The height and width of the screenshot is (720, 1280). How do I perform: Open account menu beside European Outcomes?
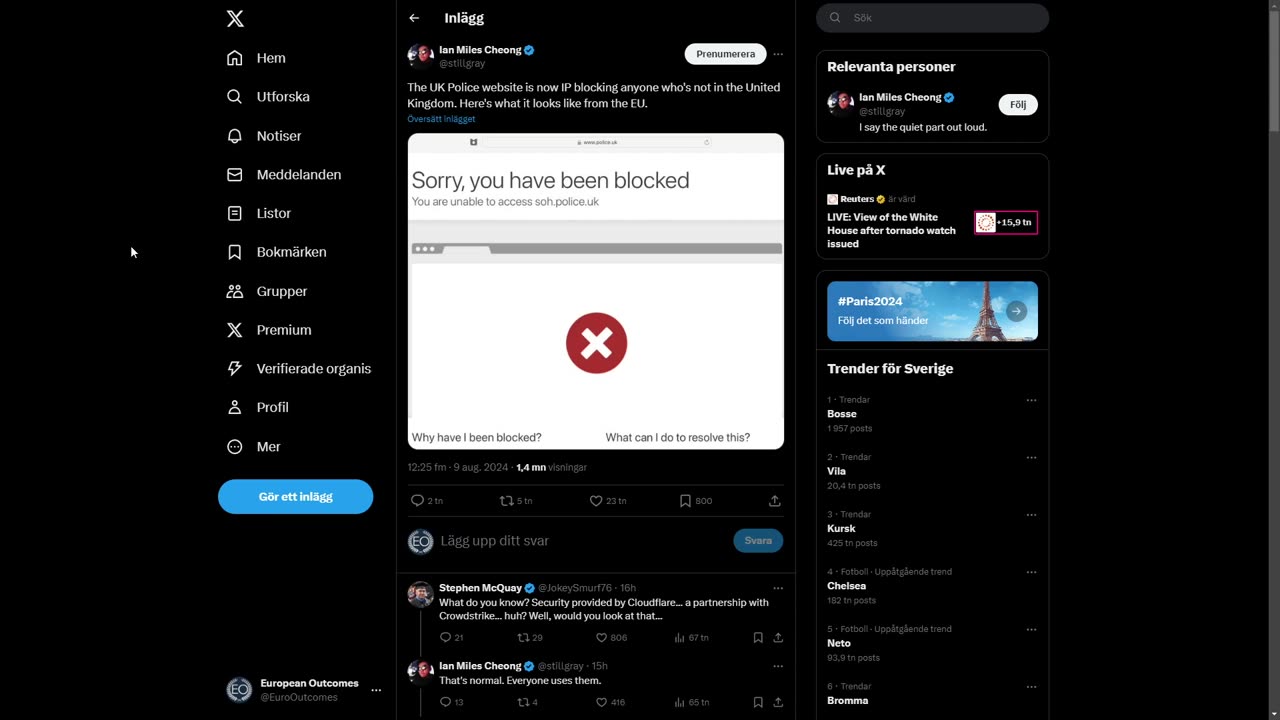[376, 690]
